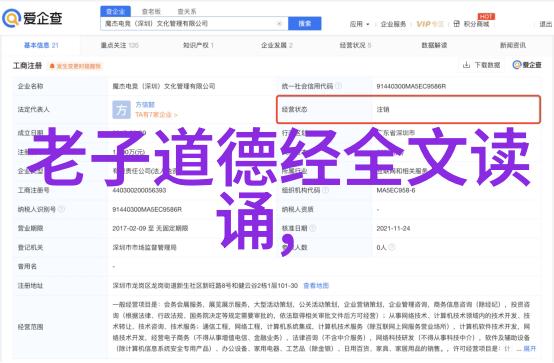Screen dimensions: 554x363
Task: Click 深圳市市场监督管理局 registration authority
Action: click(x=145, y=247)
